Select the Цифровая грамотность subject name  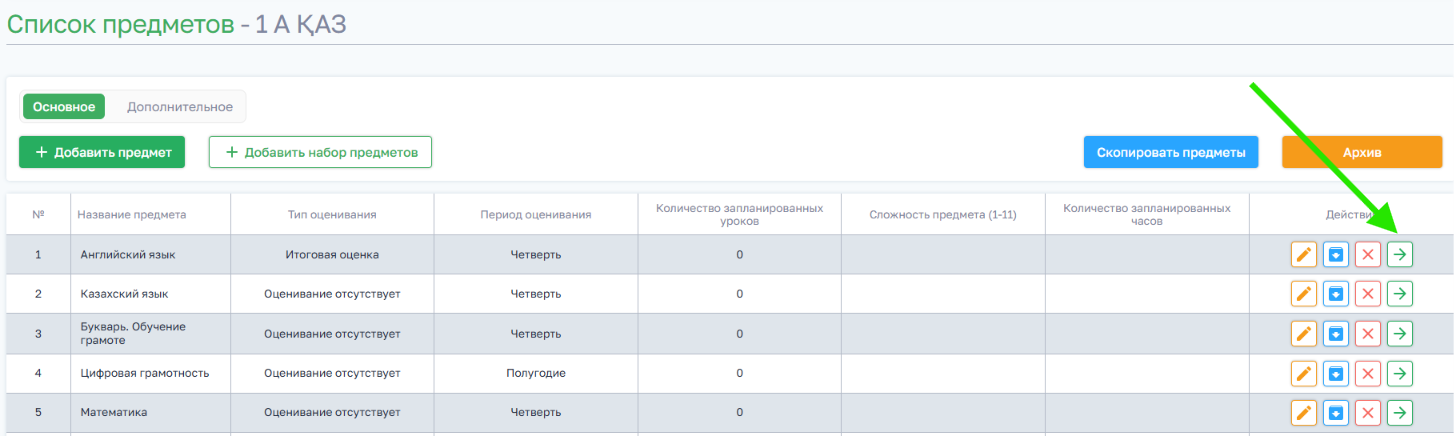point(144,373)
